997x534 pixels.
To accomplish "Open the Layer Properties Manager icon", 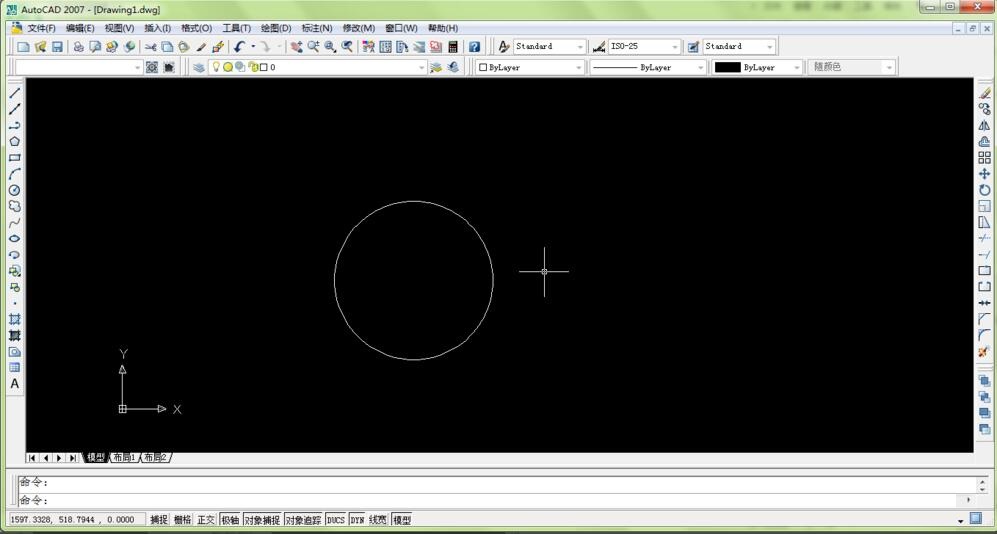I will (x=199, y=67).
